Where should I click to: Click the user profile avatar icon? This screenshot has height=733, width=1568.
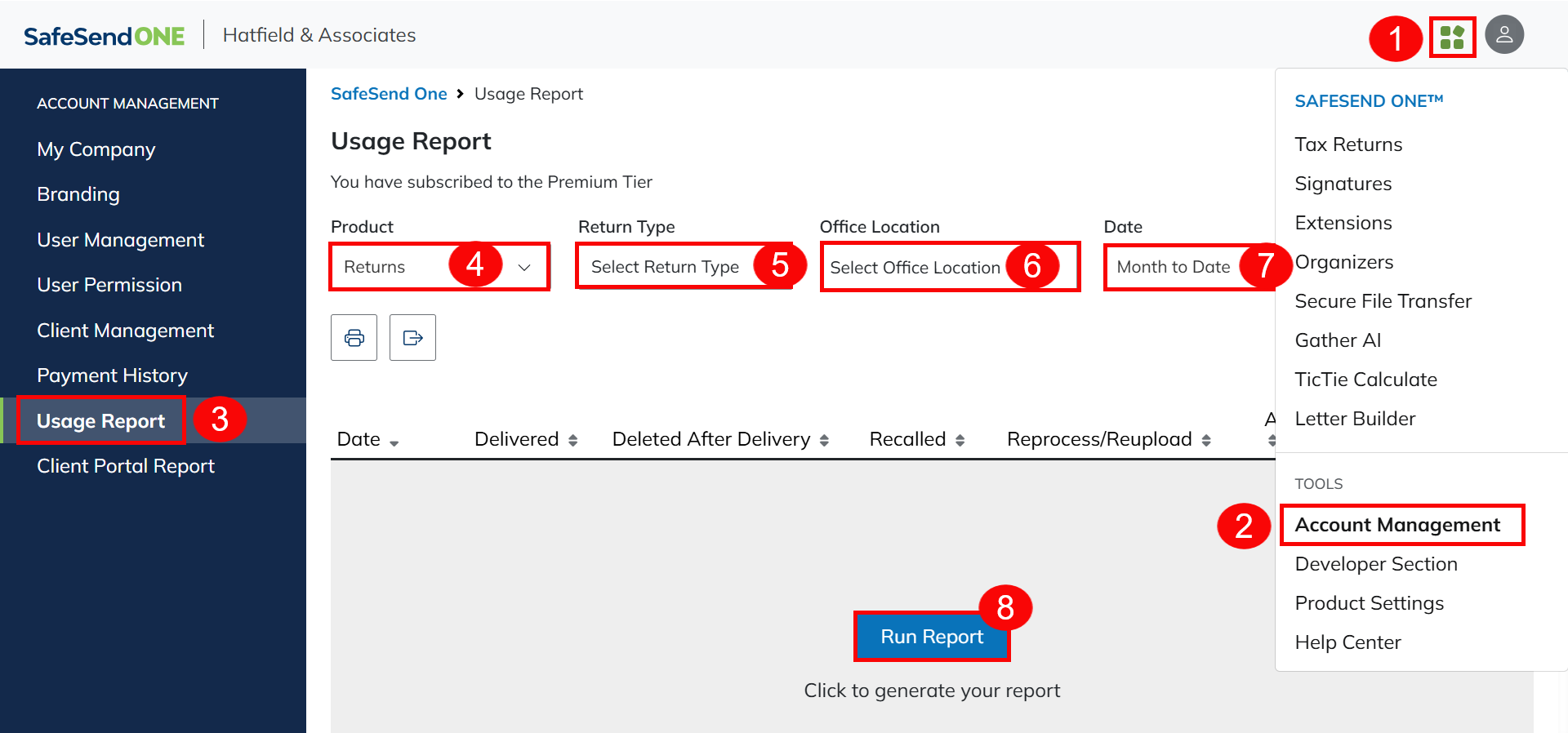point(1503,35)
